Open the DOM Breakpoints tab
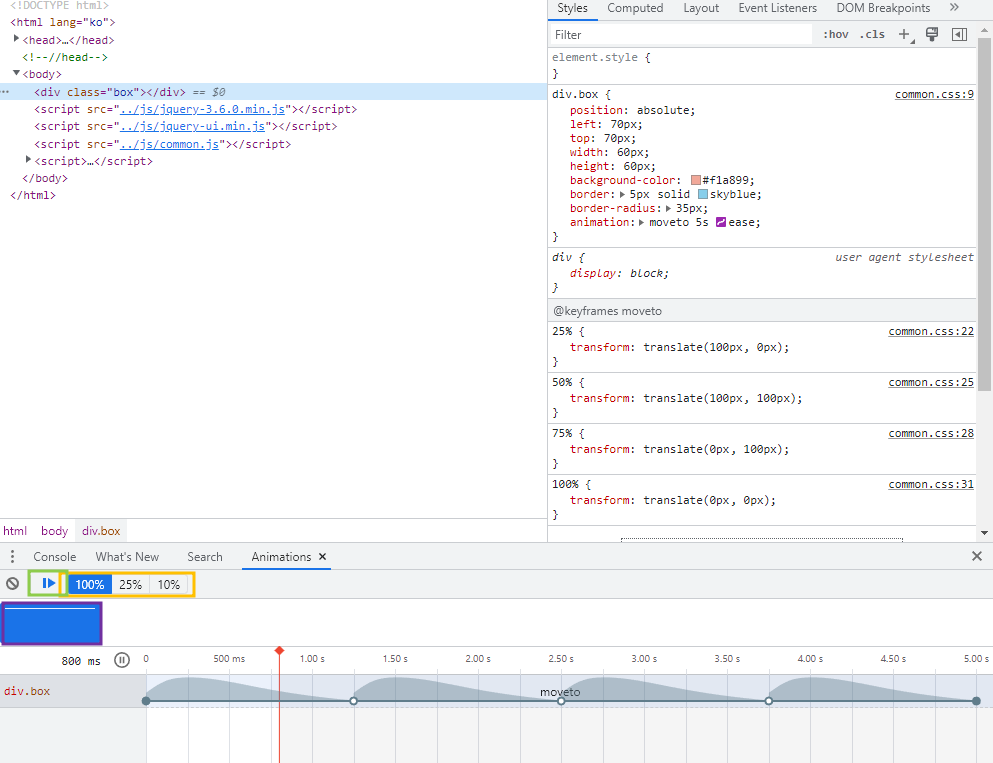This screenshot has height=763, width=993. [x=883, y=8]
